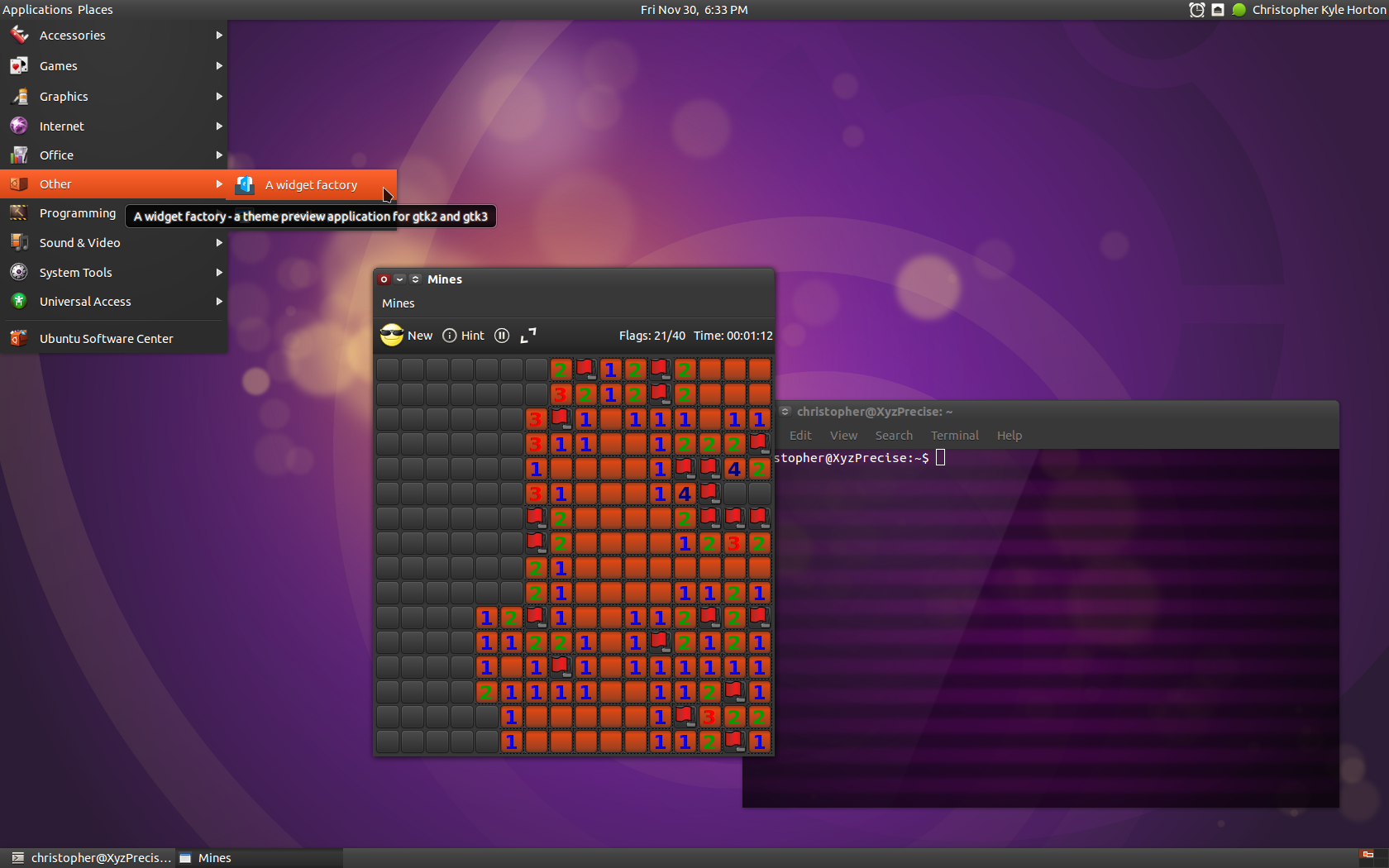Expand the Other submenu arrow
Image resolution: width=1389 pixels, height=868 pixels.
219,184
